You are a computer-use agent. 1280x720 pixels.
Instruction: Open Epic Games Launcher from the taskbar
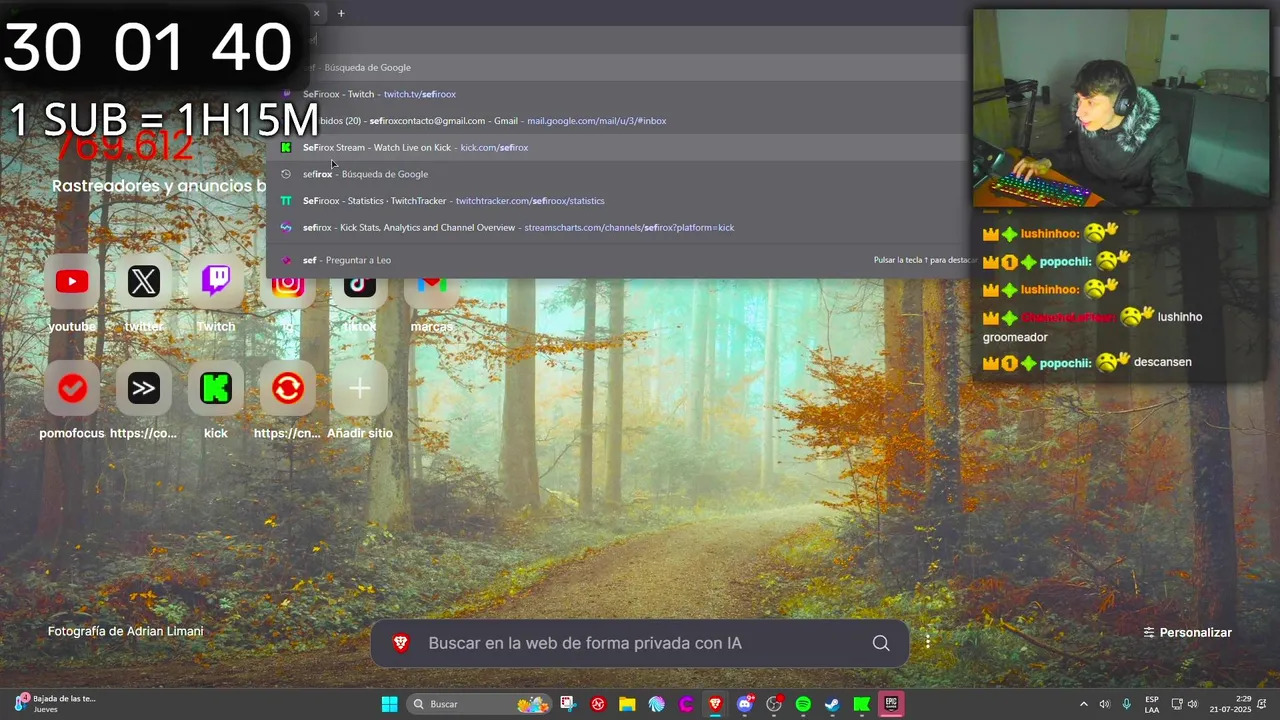pos(891,704)
